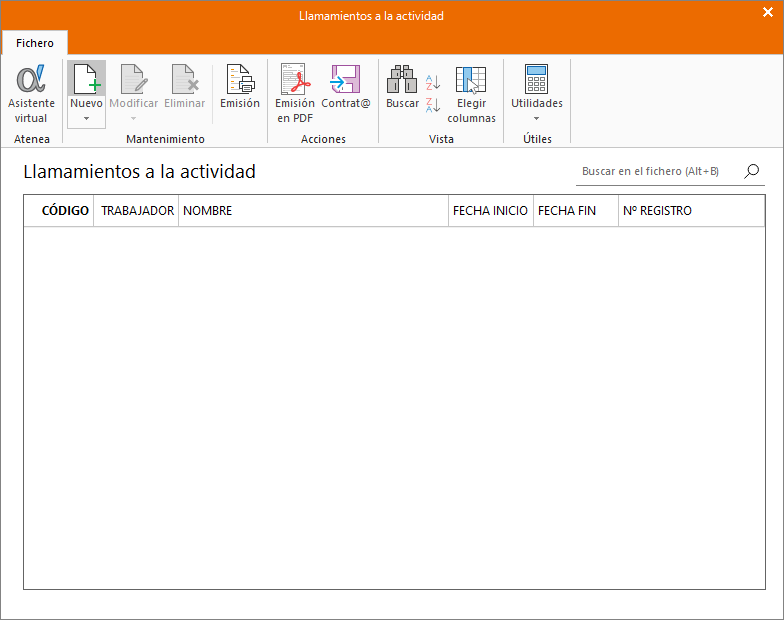
Task: Click the magnifier search icon
Action: click(752, 172)
